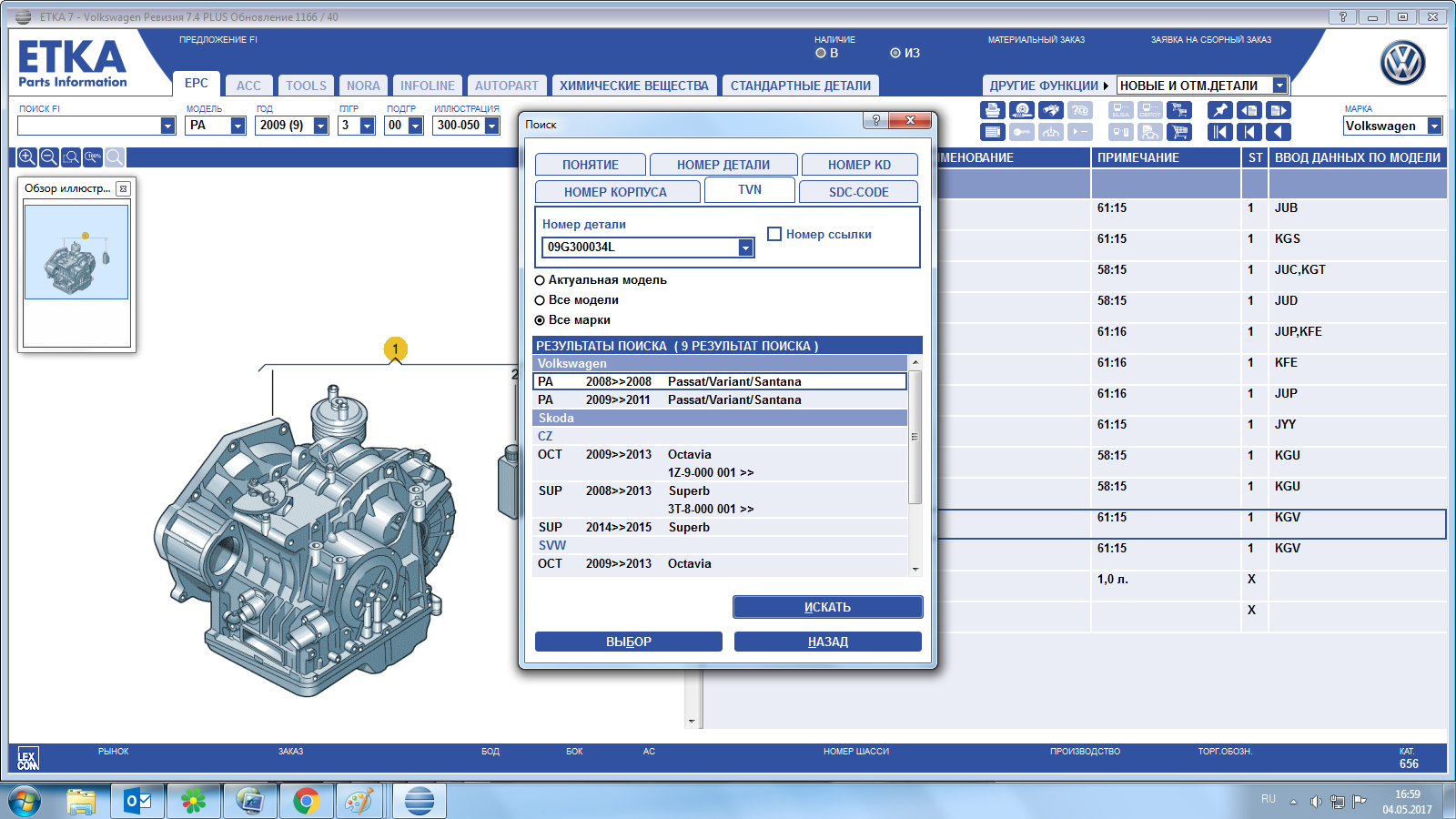The width and height of the screenshot is (1456, 819).
Task: Click the double shopping carts icon
Action: [1180, 110]
